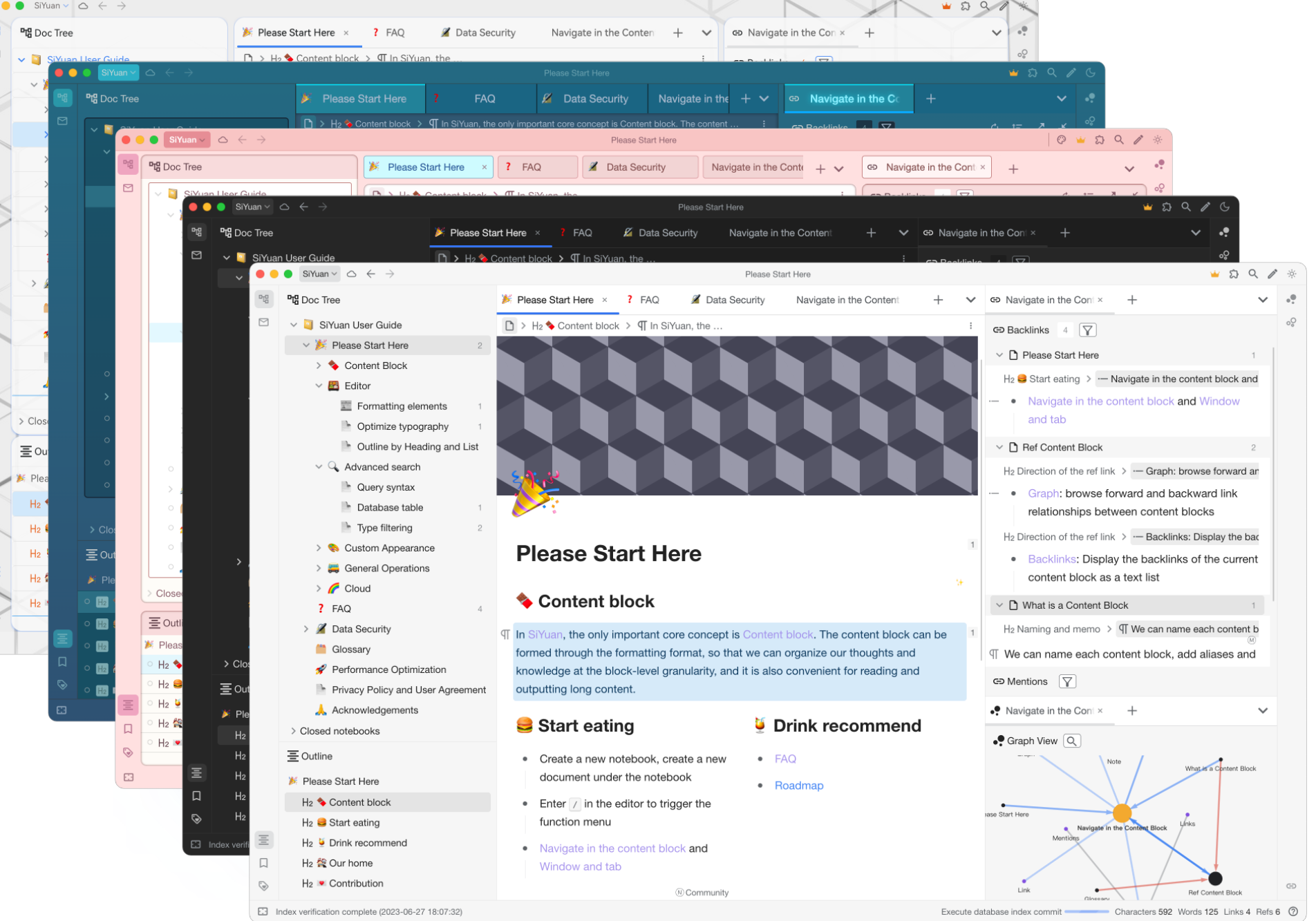The width and height of the screenshot is (1316, 921).
Task: Open the Backlinks link in backlink panel
Action: tap(1051, 560)
